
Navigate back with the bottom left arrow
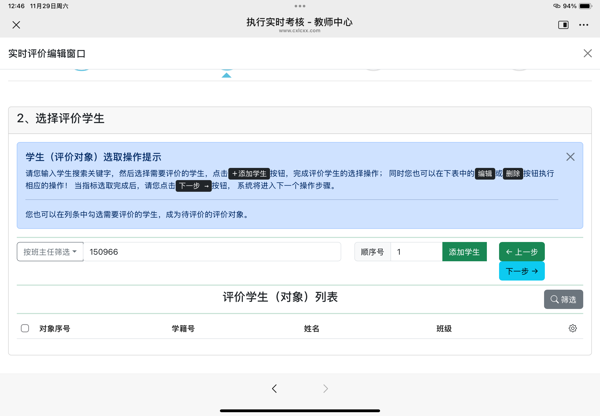[274, 389]
